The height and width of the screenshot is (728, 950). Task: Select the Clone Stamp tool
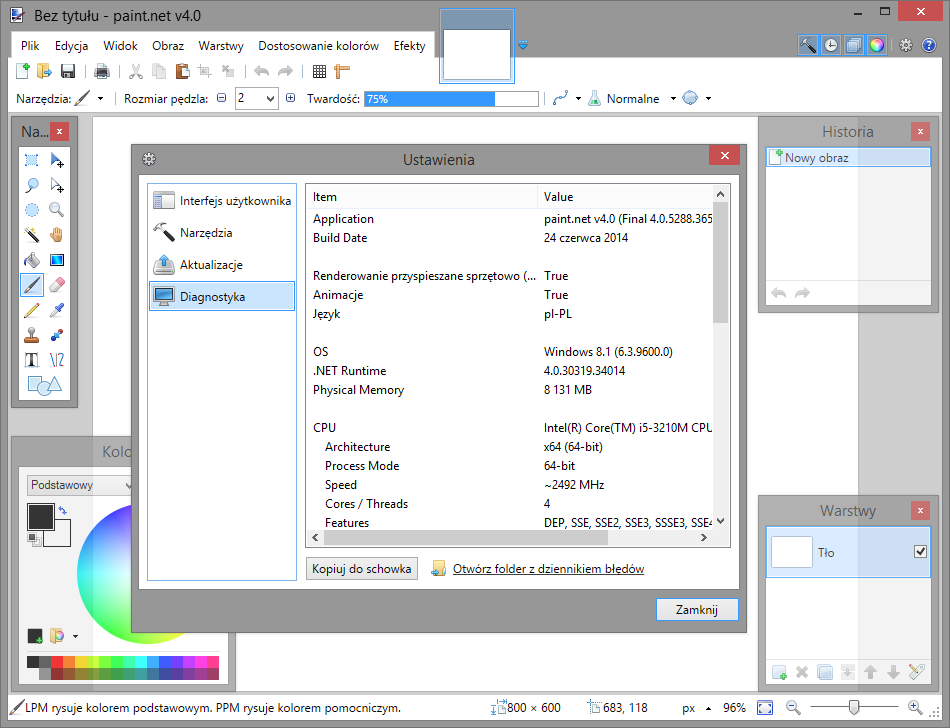click(x=32, y=335)
